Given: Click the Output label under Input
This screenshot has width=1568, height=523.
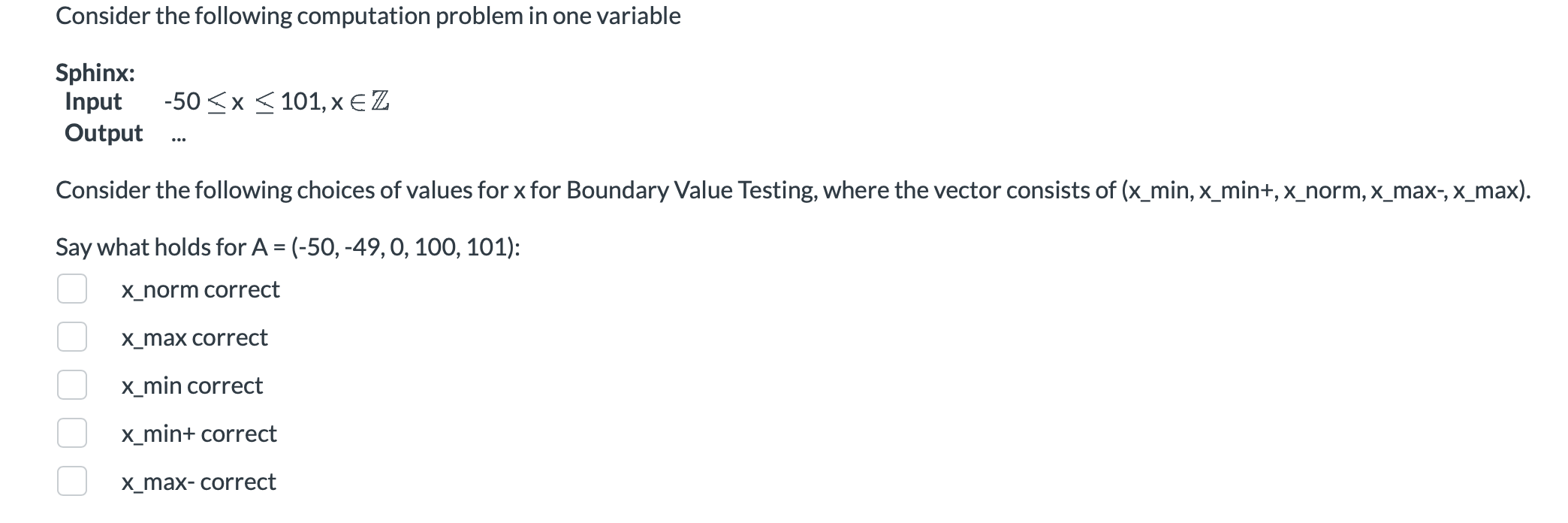Looking at the screenshot, I should point(104,133).
